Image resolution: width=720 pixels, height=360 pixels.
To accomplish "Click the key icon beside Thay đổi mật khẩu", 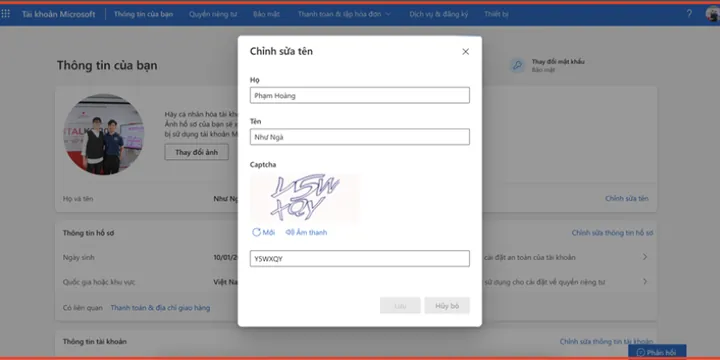I will click(517, 65).
